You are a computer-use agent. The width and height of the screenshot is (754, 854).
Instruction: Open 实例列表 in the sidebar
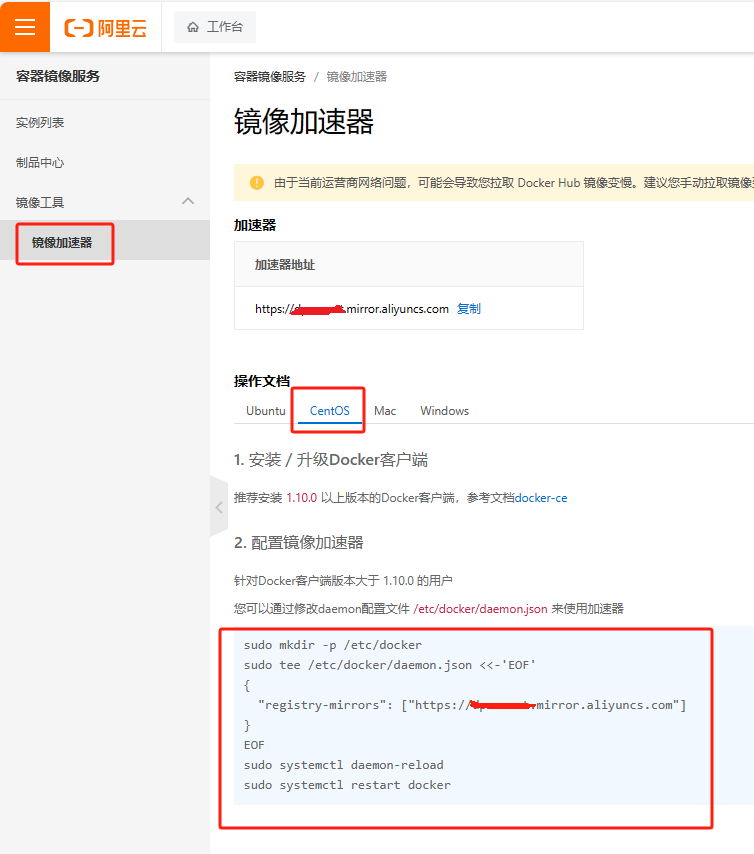point(40,123)
